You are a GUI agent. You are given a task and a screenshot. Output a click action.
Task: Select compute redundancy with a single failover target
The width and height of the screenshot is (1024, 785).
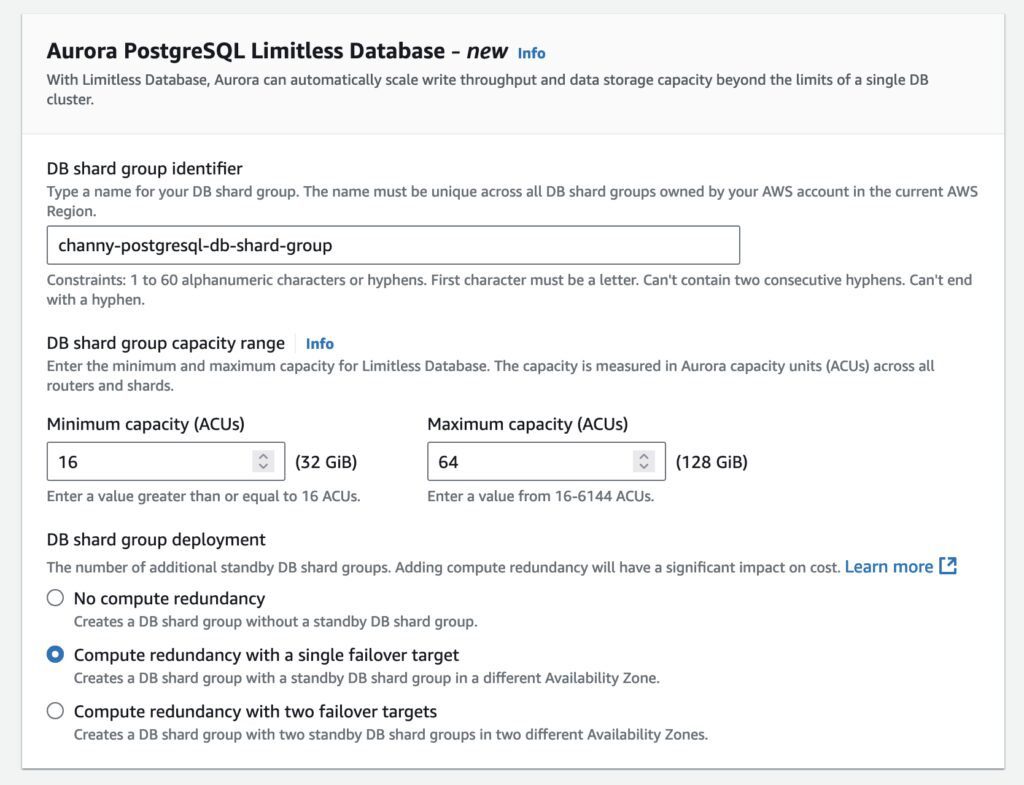coord(54,655)
